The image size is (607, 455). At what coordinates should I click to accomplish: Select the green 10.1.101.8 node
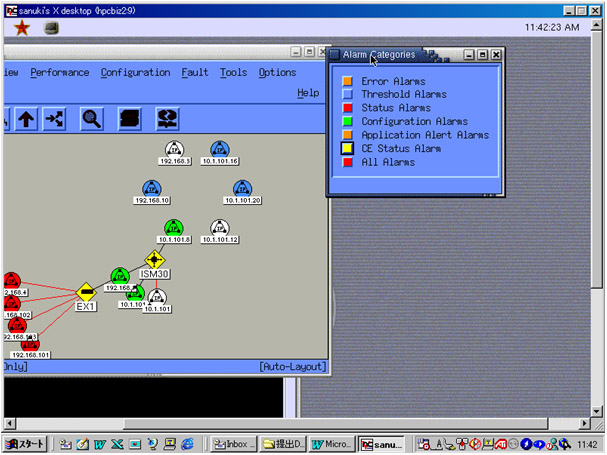(x=174, y=227)
